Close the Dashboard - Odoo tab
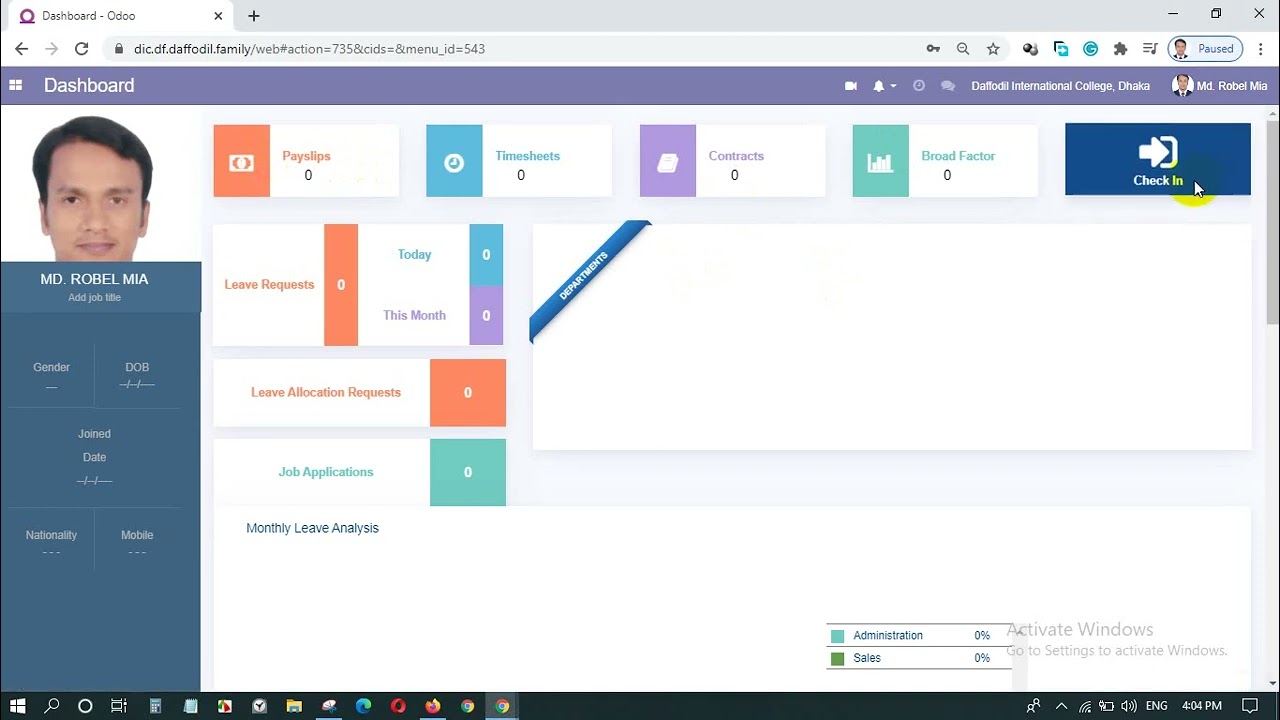1280x720 pixels. click(219, 16)
